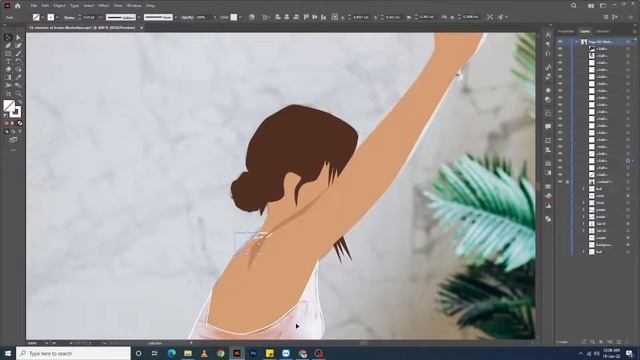The width and height of the screenshot is (640, 360).
Task: Click the large Stroke box in toolbar
Action: click(16, 112)
